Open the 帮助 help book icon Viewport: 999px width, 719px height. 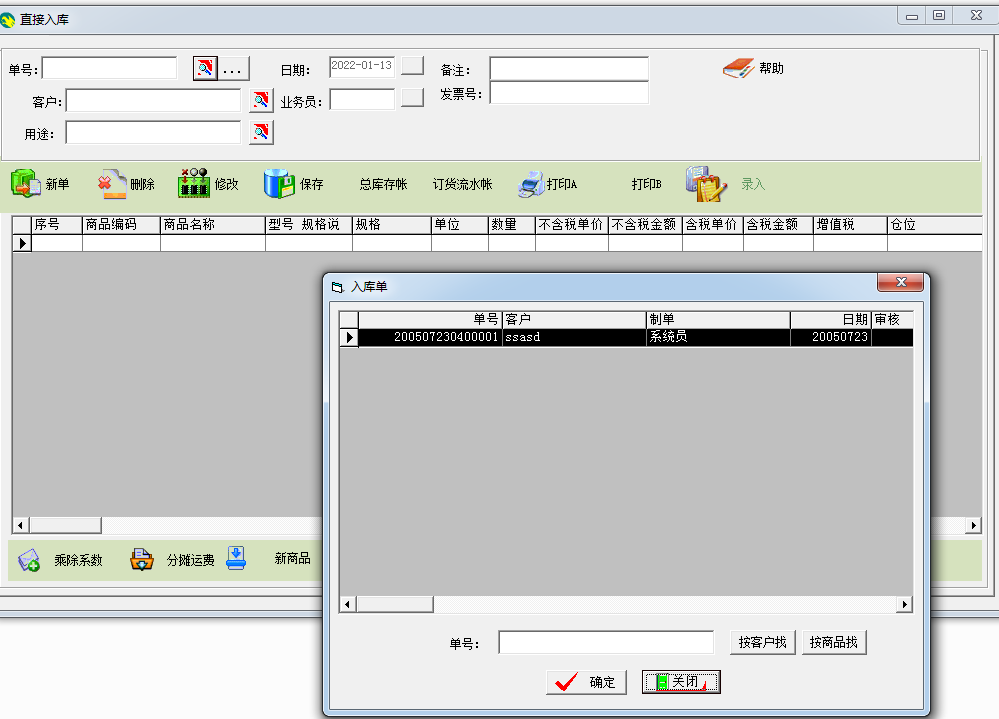tap(738, 68)
